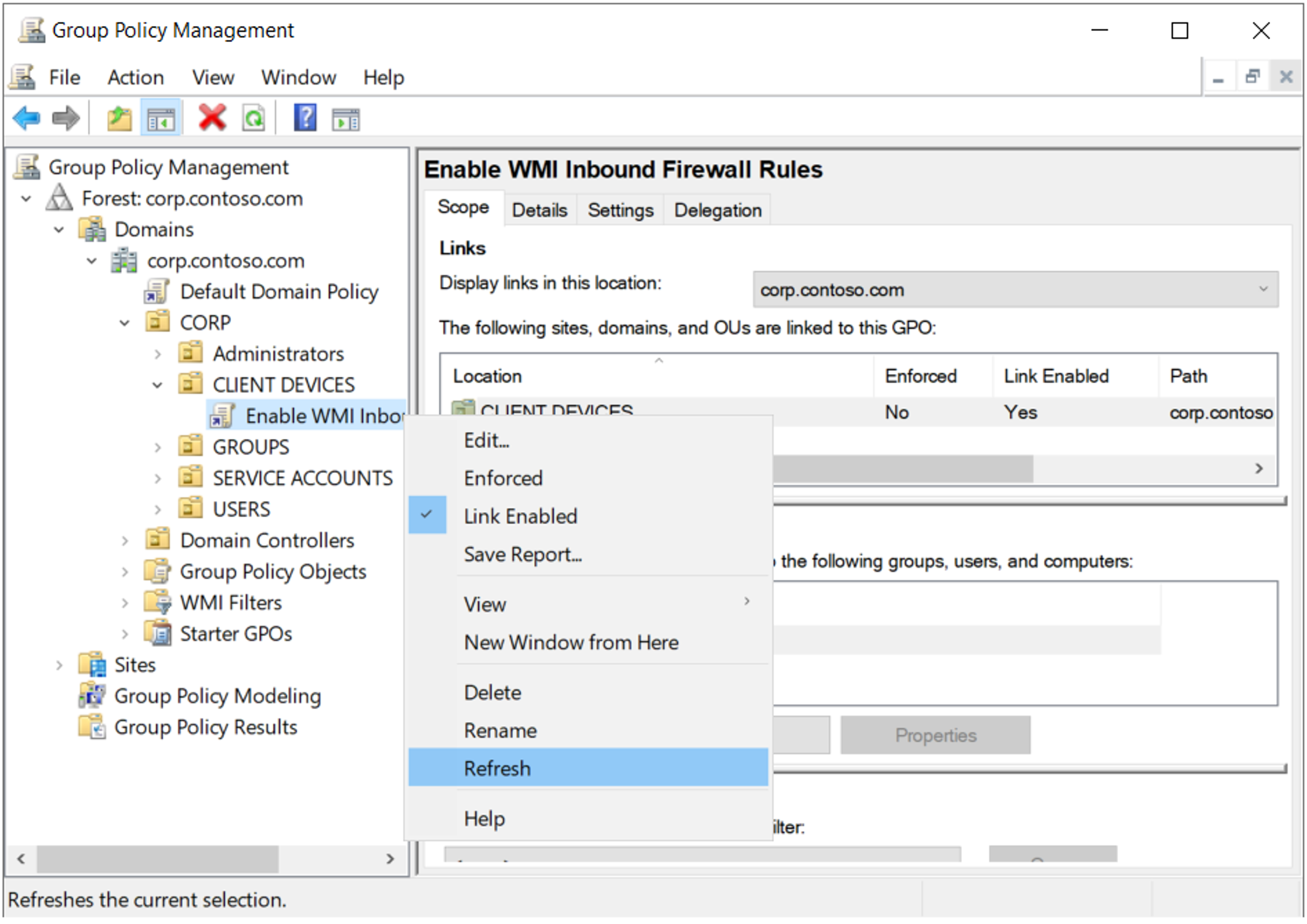Click the WMI Filters funnel folder icon
Image resolution: width=1307 pixels, height=924 pixels.
(x=158, y=602)
